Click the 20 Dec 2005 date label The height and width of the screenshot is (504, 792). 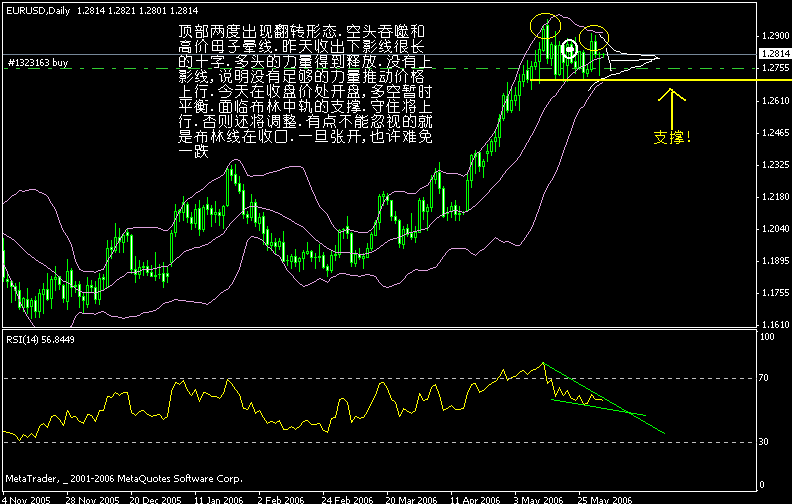[x=156, y=499]
